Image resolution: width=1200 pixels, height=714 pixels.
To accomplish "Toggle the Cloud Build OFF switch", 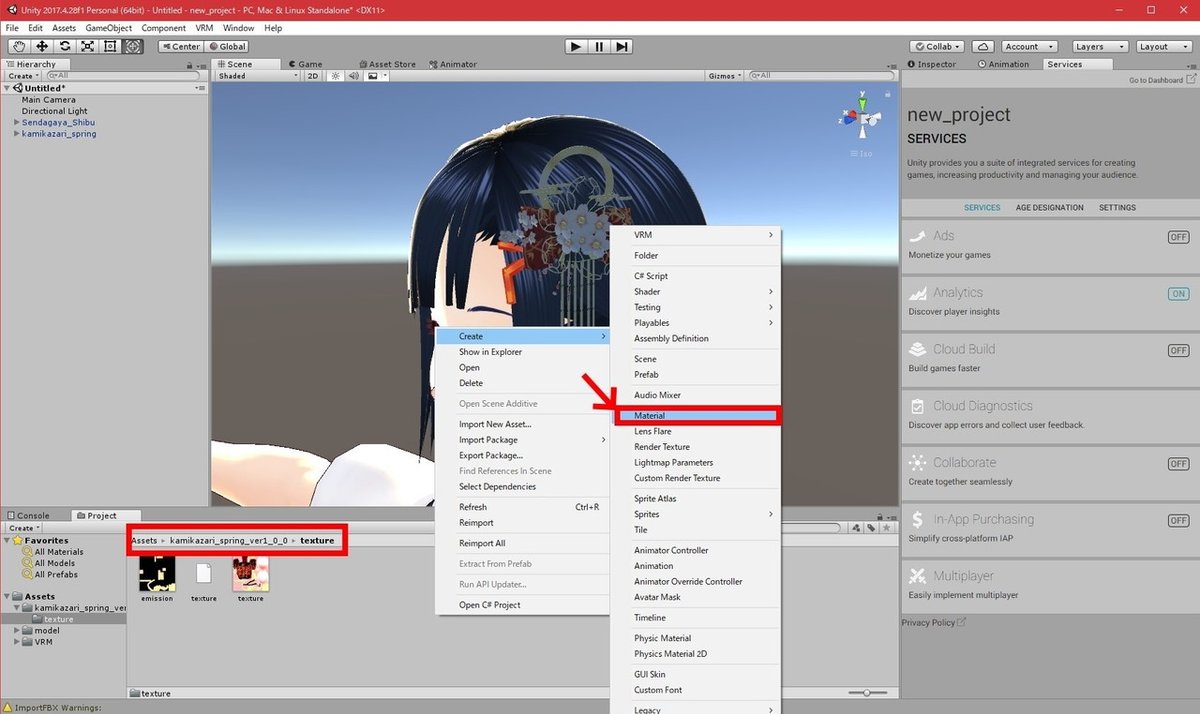I will pos(1178,351).
